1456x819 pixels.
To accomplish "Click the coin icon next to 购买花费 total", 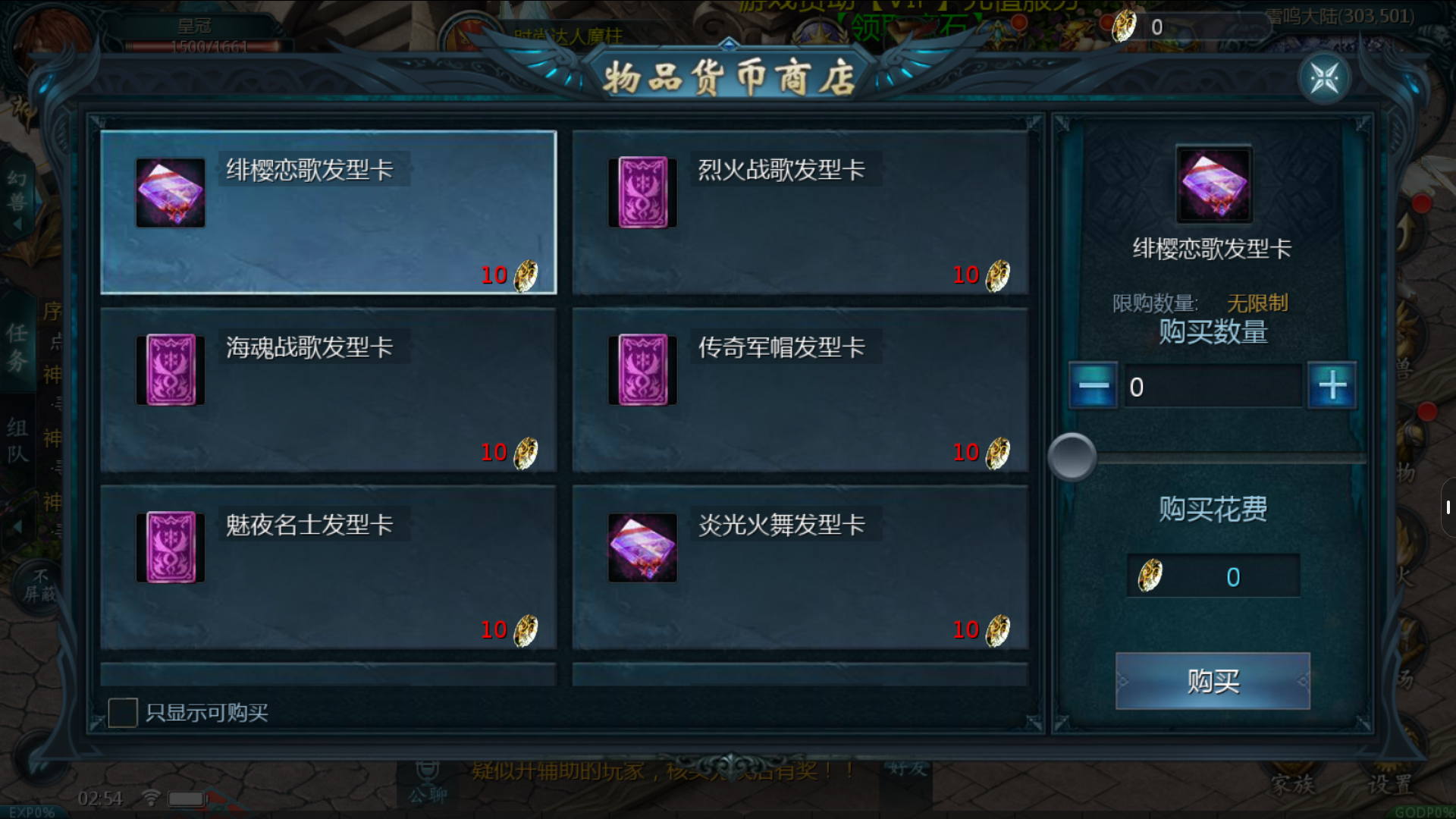I will (x=1150, y=576).
